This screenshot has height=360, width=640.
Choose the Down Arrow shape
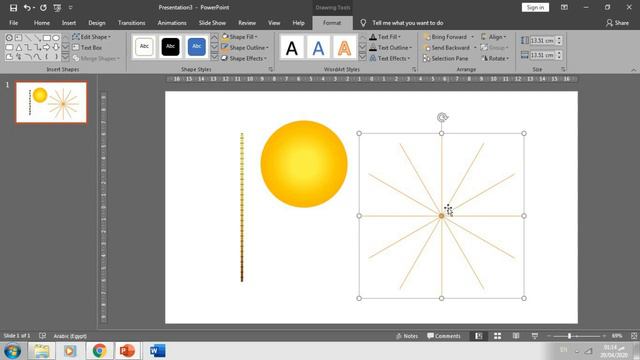56,47
